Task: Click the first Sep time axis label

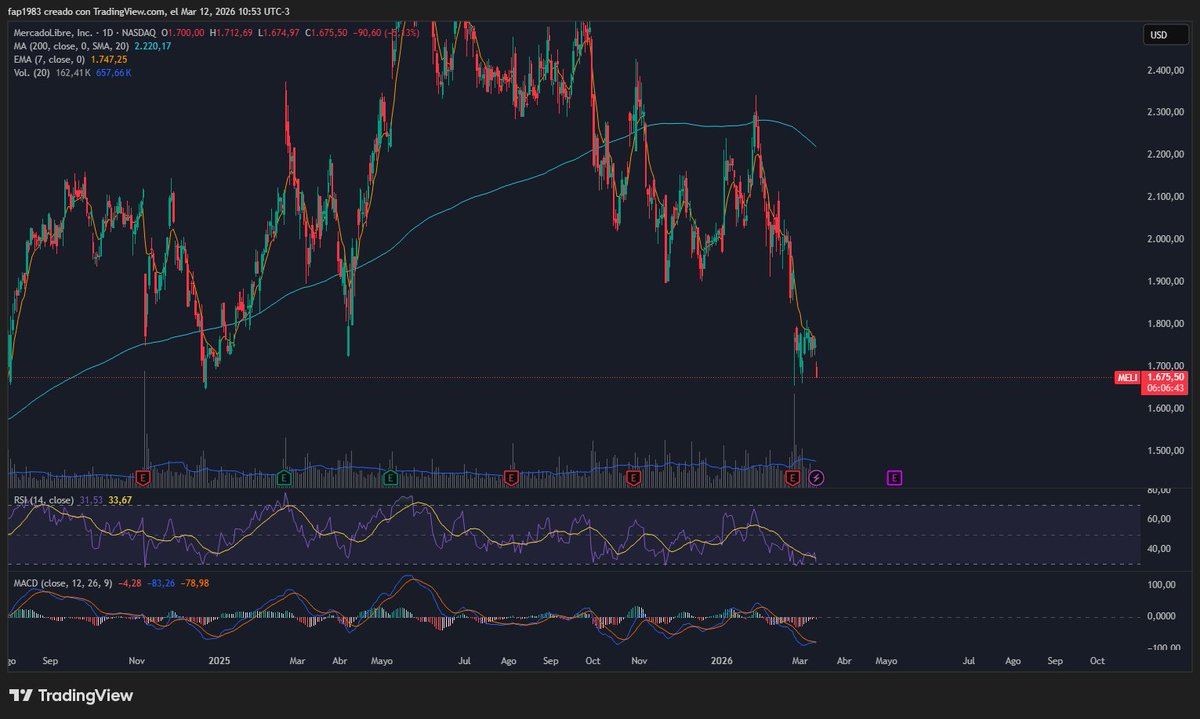Action: click(x=52, y=661)
